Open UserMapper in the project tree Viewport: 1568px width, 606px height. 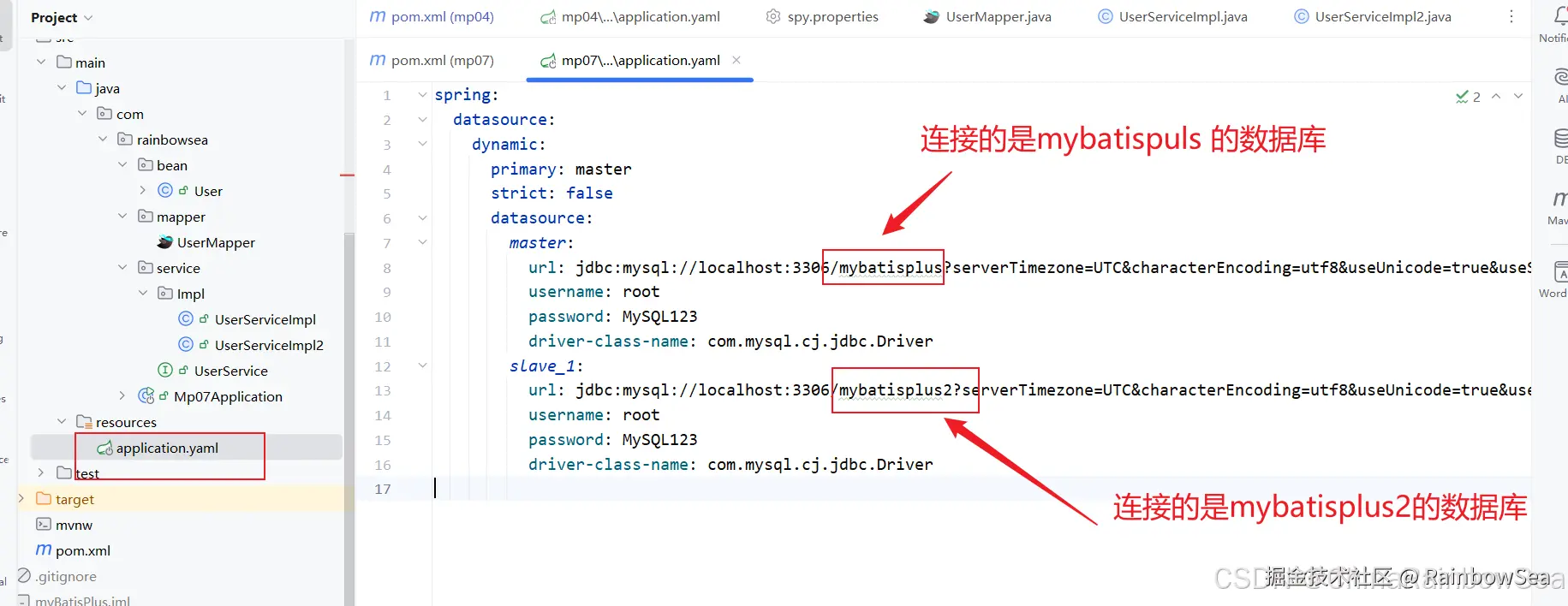216,242
